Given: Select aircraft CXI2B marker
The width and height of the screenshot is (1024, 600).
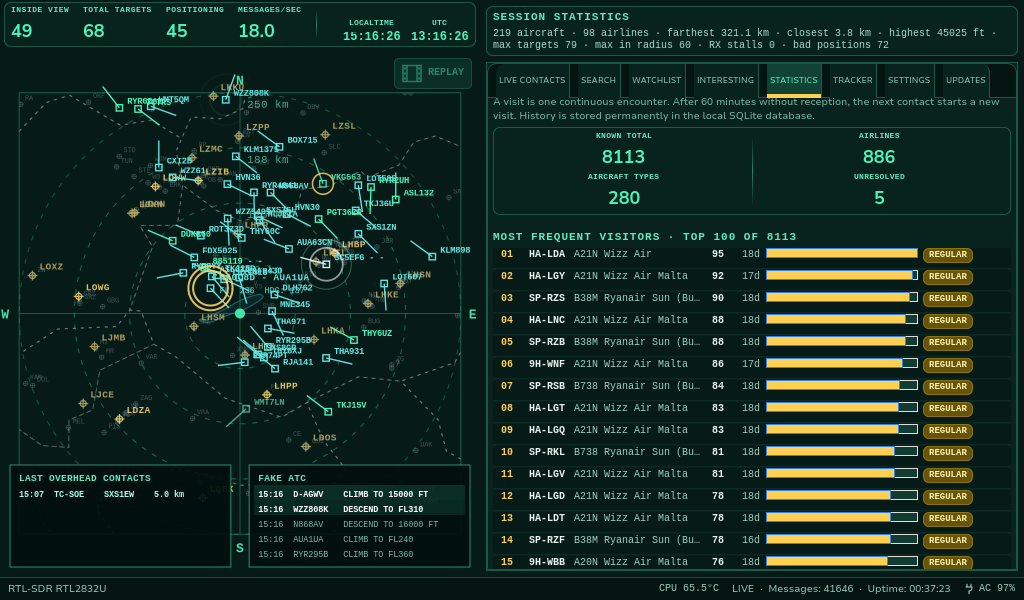Looking at the screenshot, I should [159, 168].
